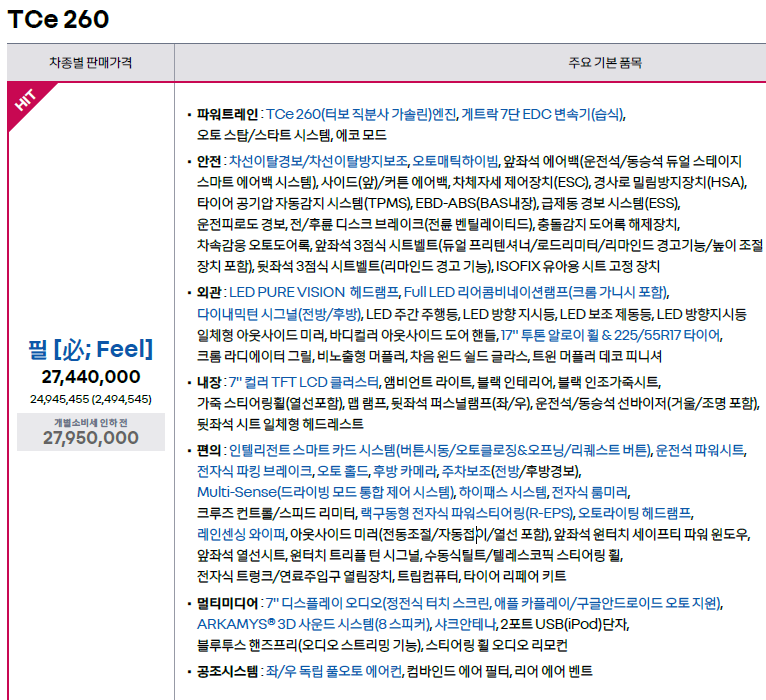This screenshot has width=766, height=700.
Task: Click the 외관 section label
Action: tap(209, 293)
